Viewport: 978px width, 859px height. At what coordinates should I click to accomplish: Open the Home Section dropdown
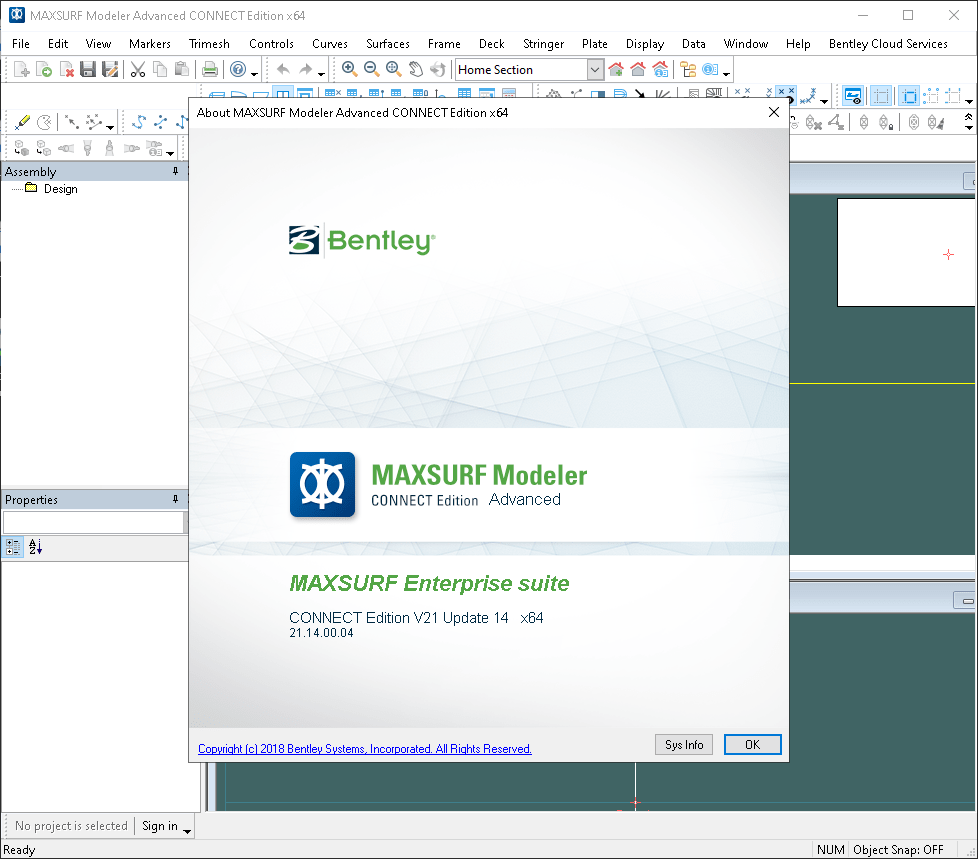pos(593,69)
